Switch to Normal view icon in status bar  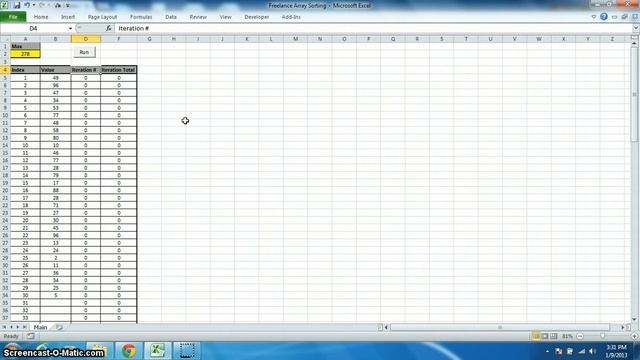(536, 336)
